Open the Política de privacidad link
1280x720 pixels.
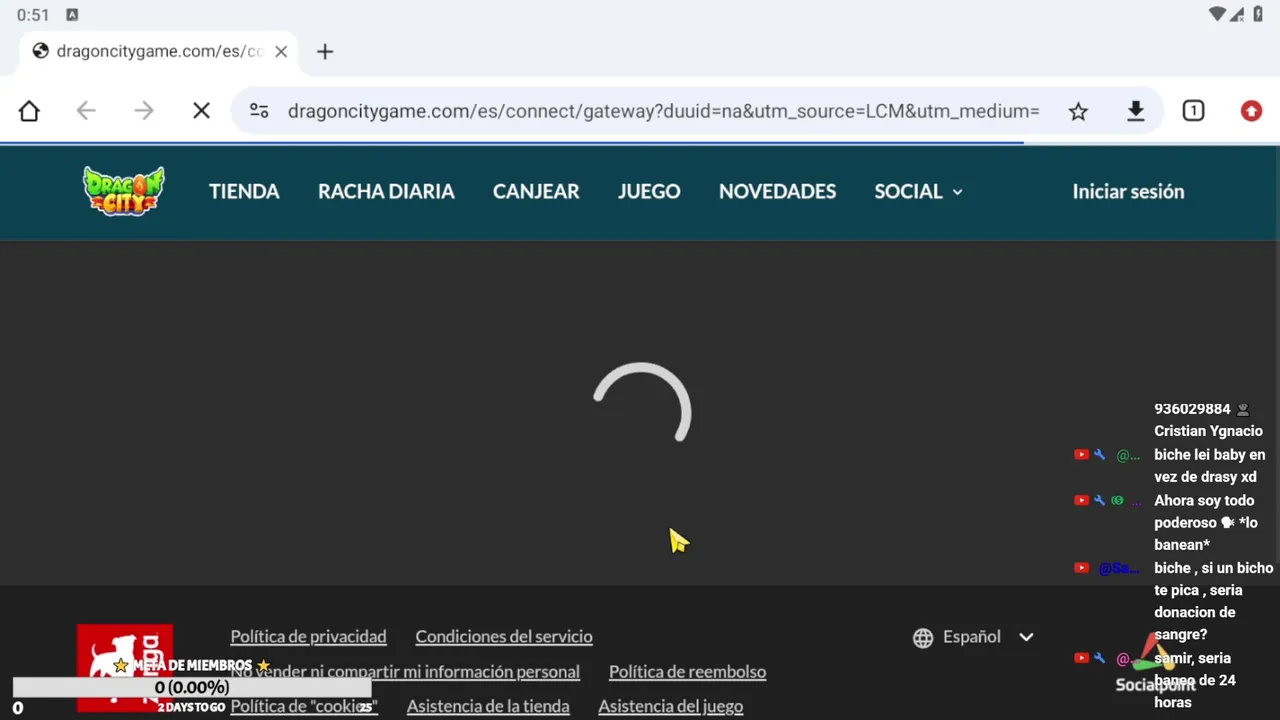click(308, 637)
